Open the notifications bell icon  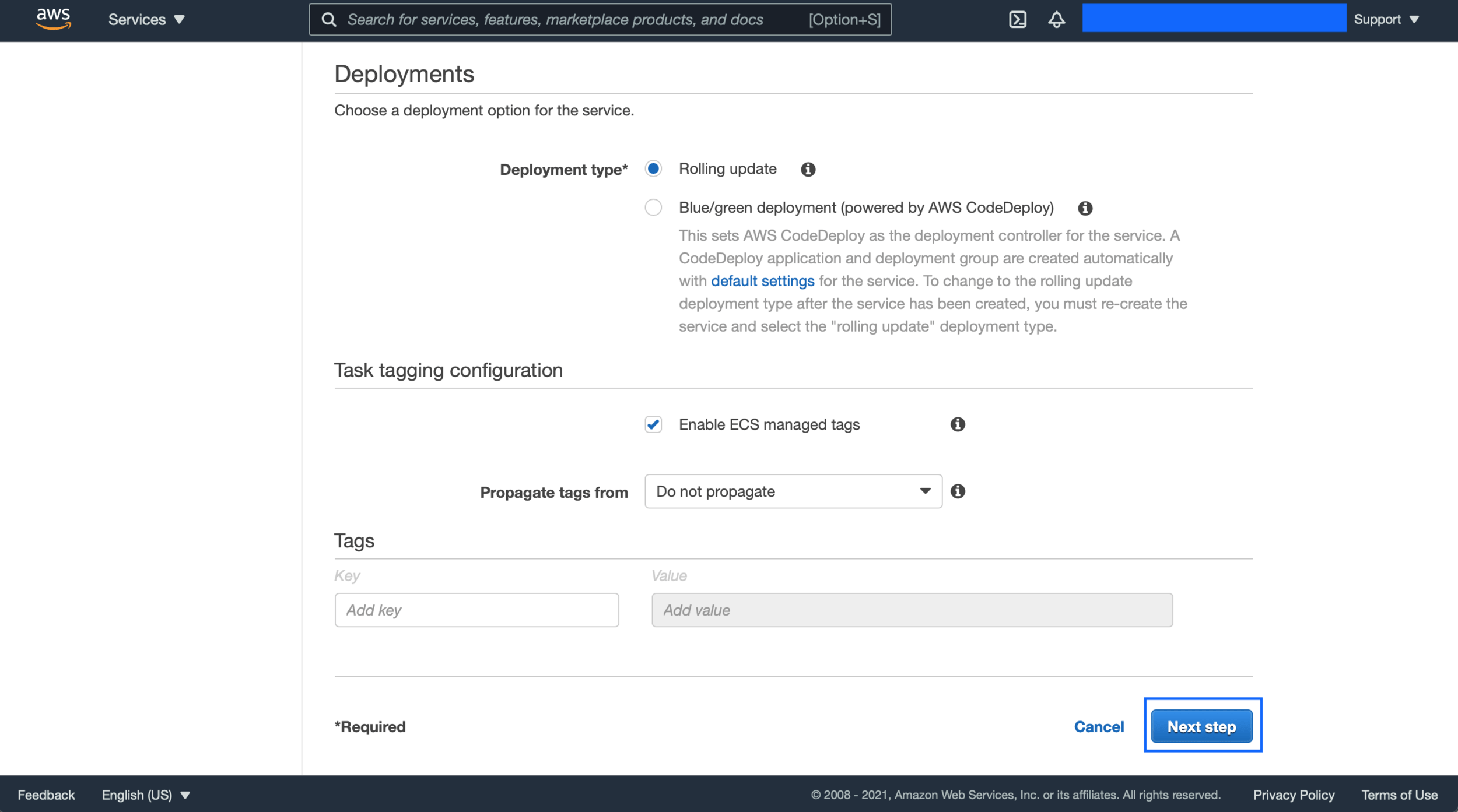[1056, 19]
